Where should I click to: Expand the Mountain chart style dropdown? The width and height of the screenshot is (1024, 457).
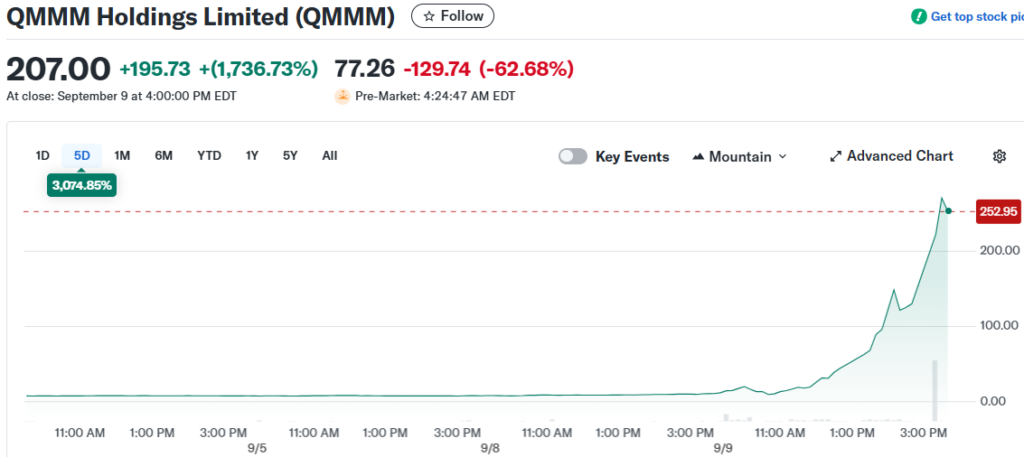(782, 157)
